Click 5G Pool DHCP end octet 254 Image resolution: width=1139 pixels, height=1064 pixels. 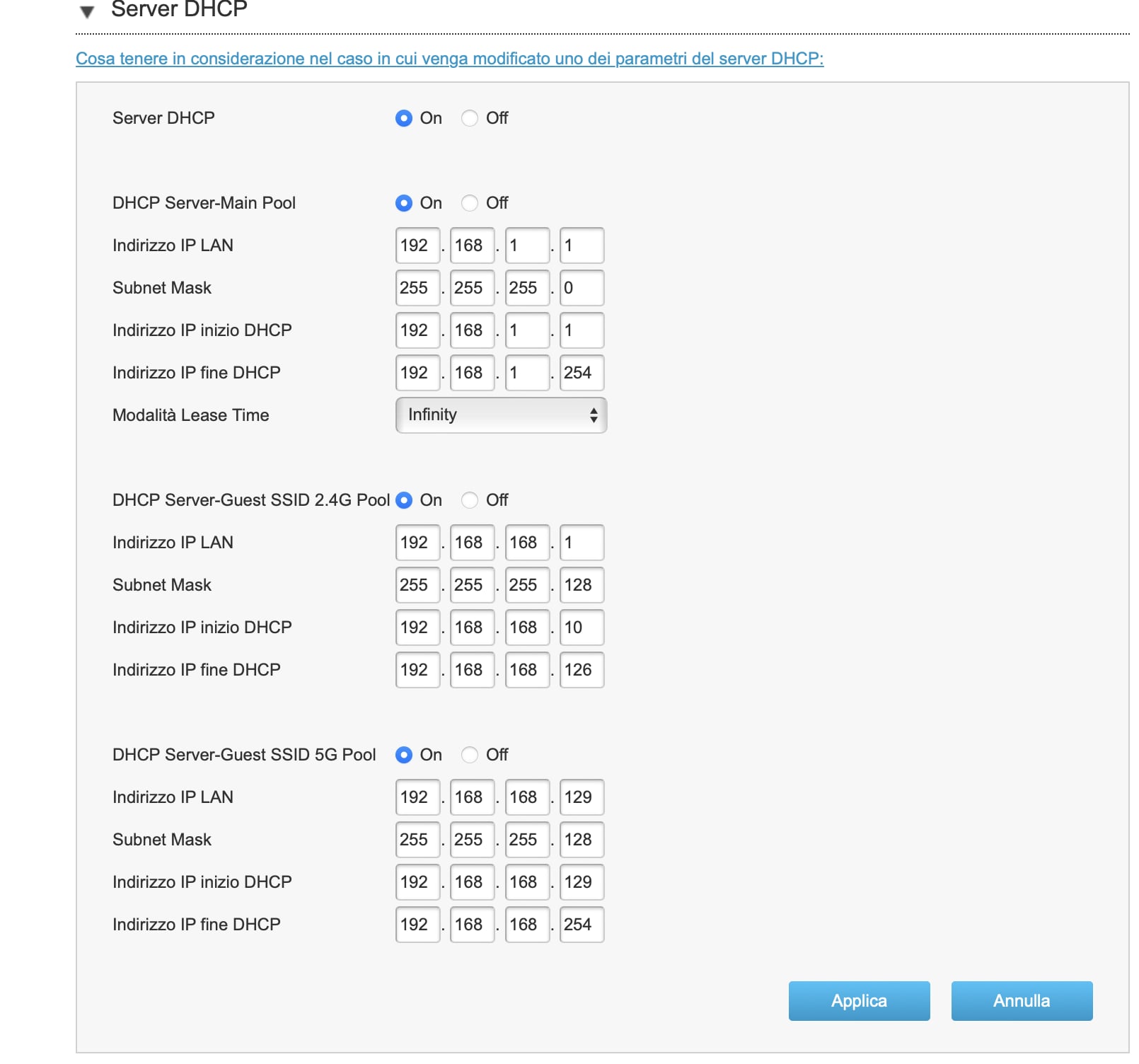click(x=582, y=925)
